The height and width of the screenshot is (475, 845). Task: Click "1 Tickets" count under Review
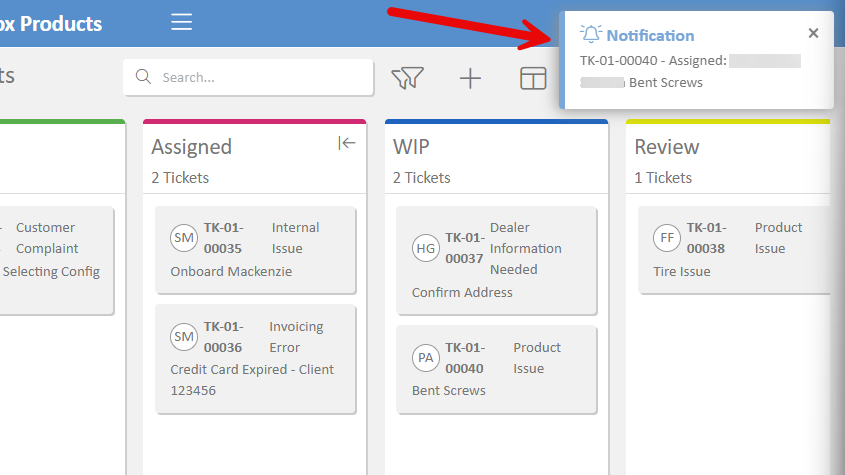coord(663,177)
